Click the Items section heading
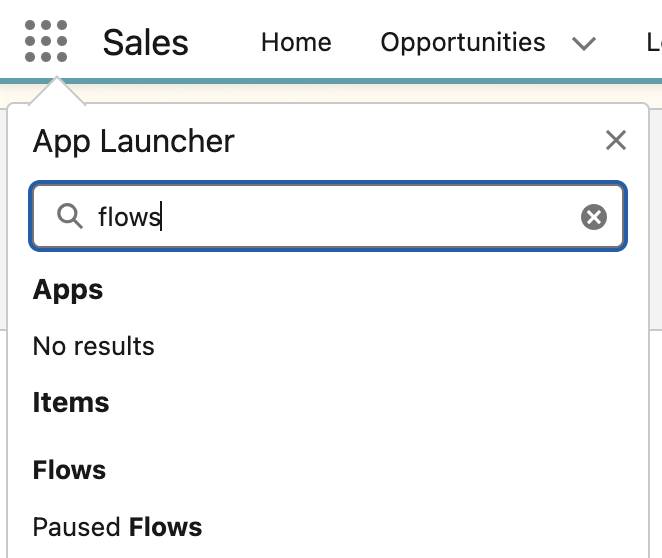The image size is (662, 558). pos(71,402)
